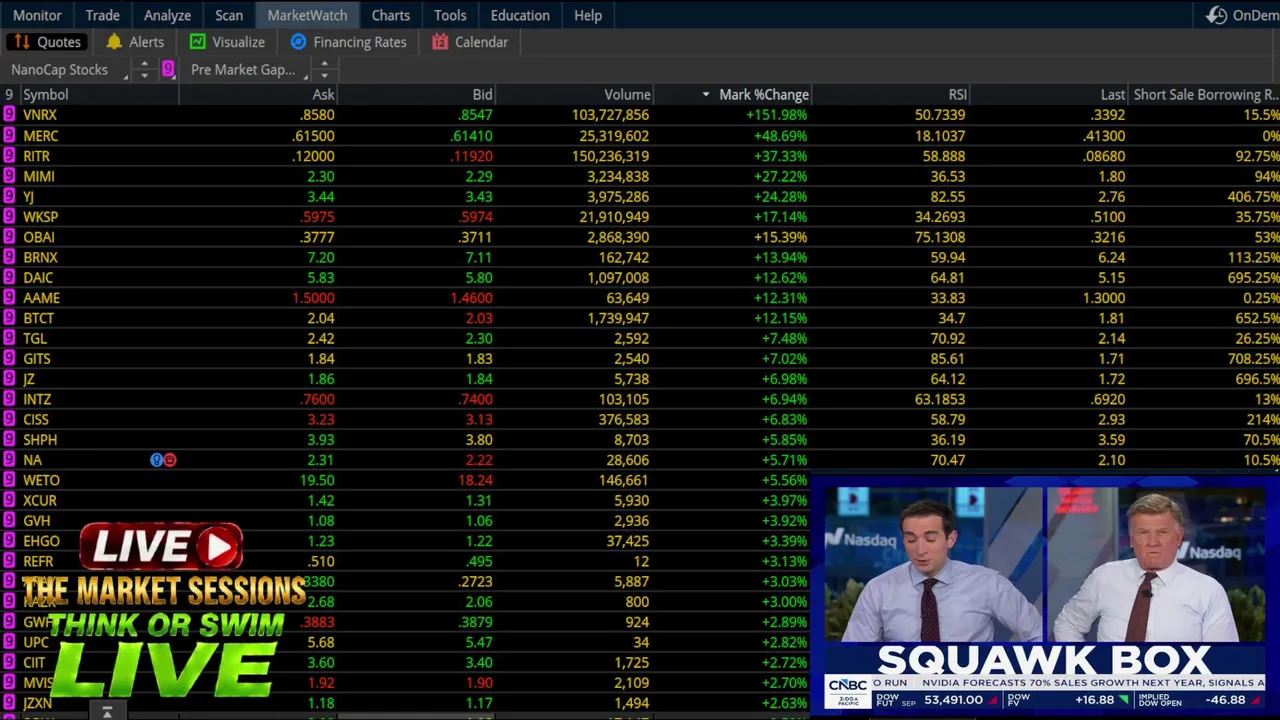Click the magenta link icon beside MIMI
The image size is (1280, 720).
[9, 176]
